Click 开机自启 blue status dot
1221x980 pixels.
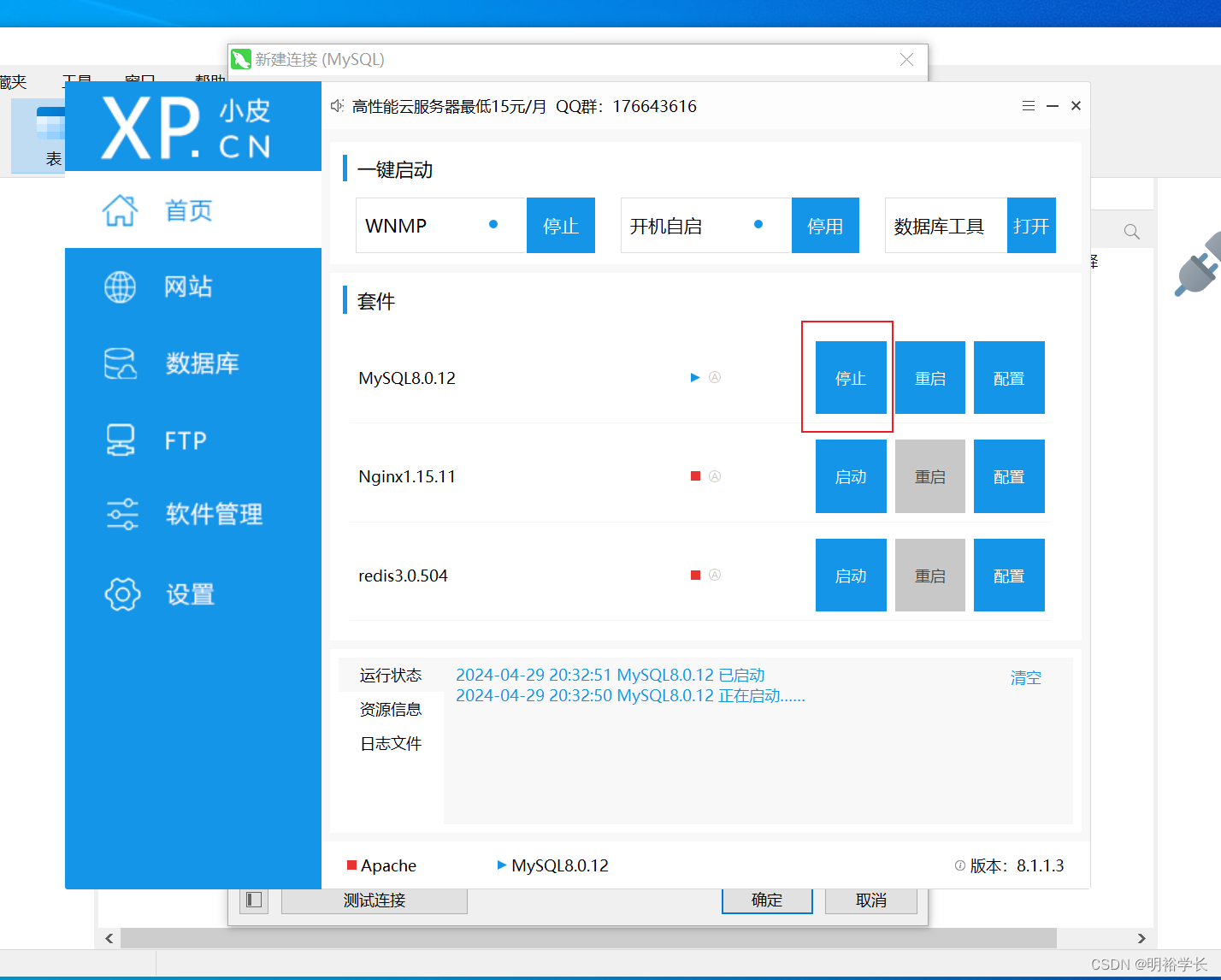tap(758, 224)
